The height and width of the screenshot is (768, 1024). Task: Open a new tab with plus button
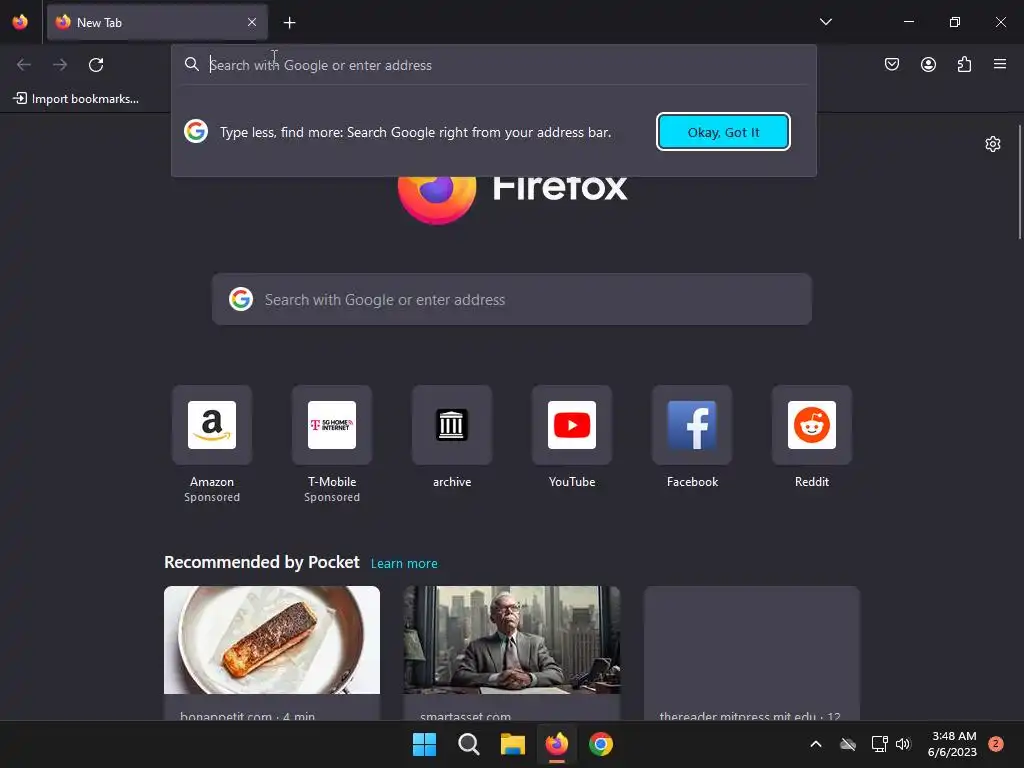tap(289, 23)
